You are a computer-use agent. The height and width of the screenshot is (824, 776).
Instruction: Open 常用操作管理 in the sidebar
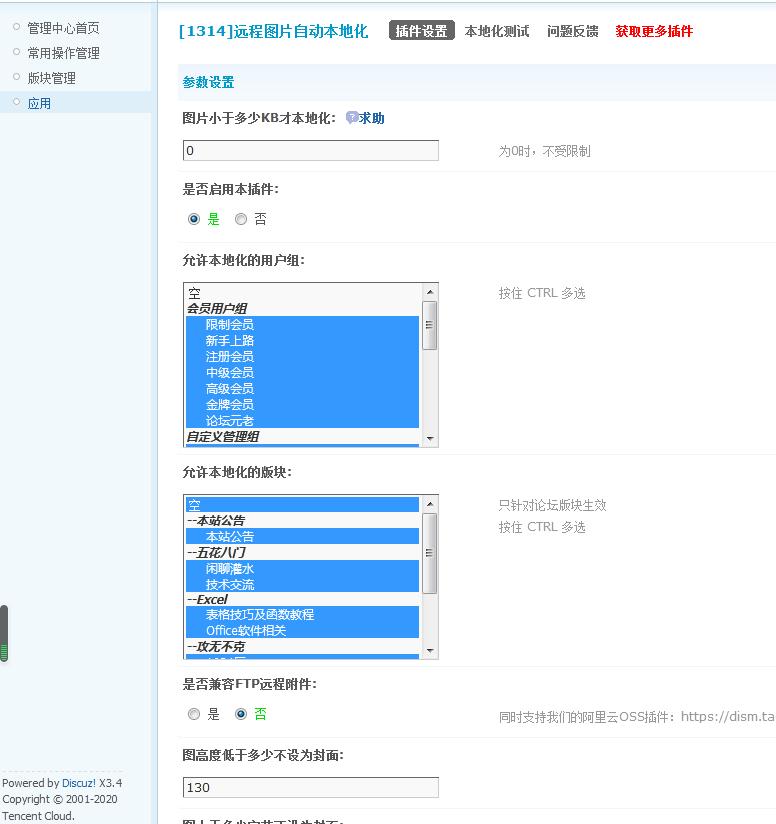(63, 53)
